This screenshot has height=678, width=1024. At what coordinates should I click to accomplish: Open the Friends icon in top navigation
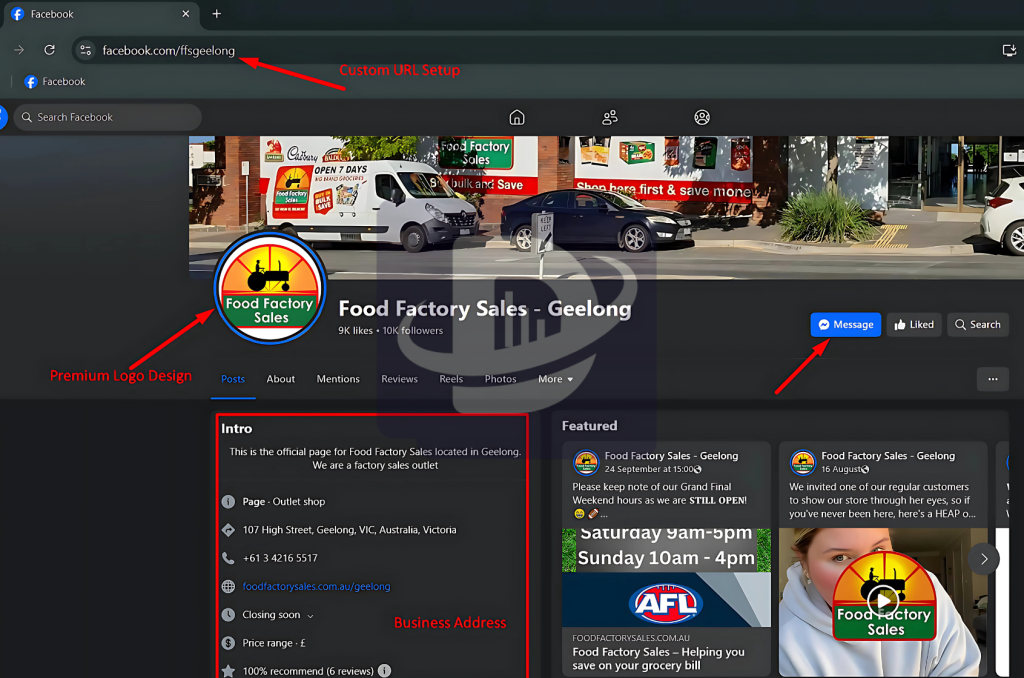(x=609, y=118)
